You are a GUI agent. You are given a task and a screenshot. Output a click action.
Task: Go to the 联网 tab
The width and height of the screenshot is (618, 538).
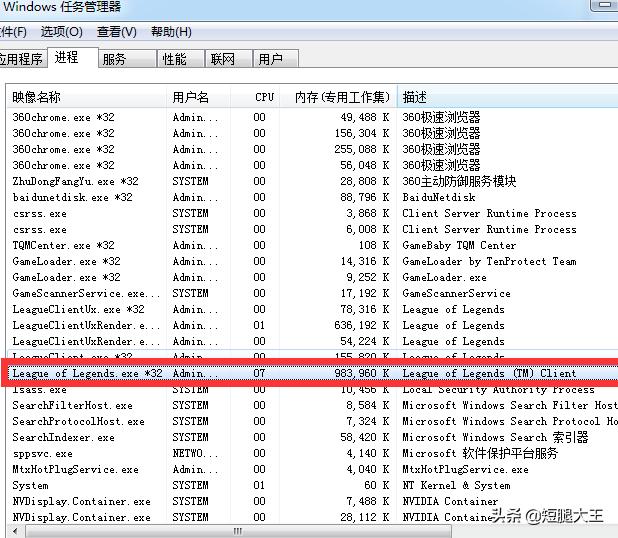(x=229, y=59)
